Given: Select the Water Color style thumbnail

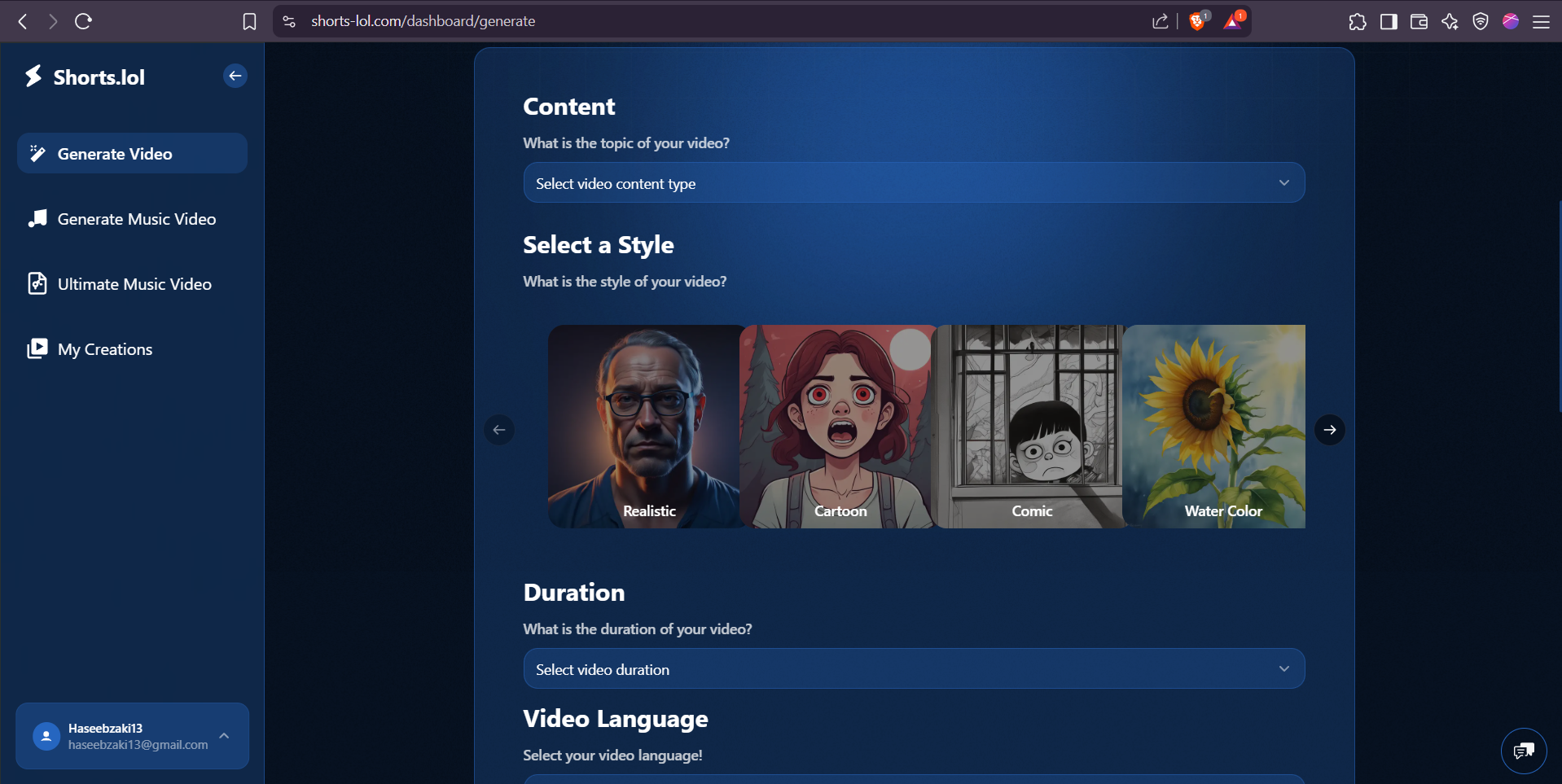Looking at the screenshot, I should (1214, 427).
